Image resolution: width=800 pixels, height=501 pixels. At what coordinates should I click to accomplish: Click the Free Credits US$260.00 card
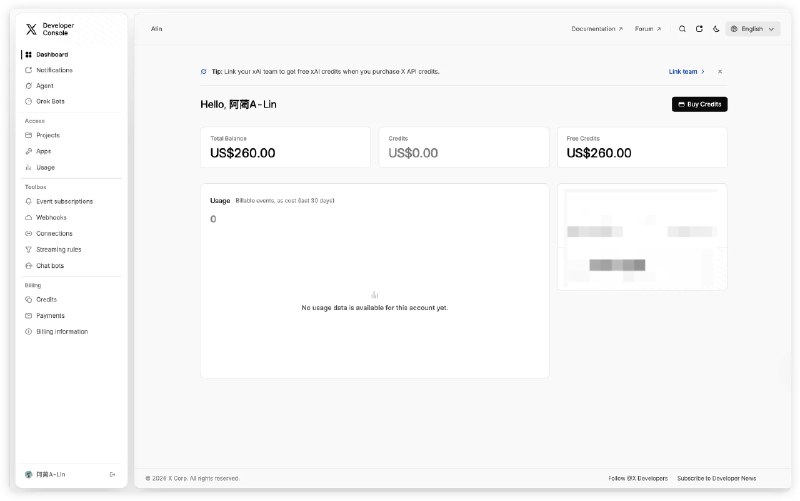click(x=642, y=147)
